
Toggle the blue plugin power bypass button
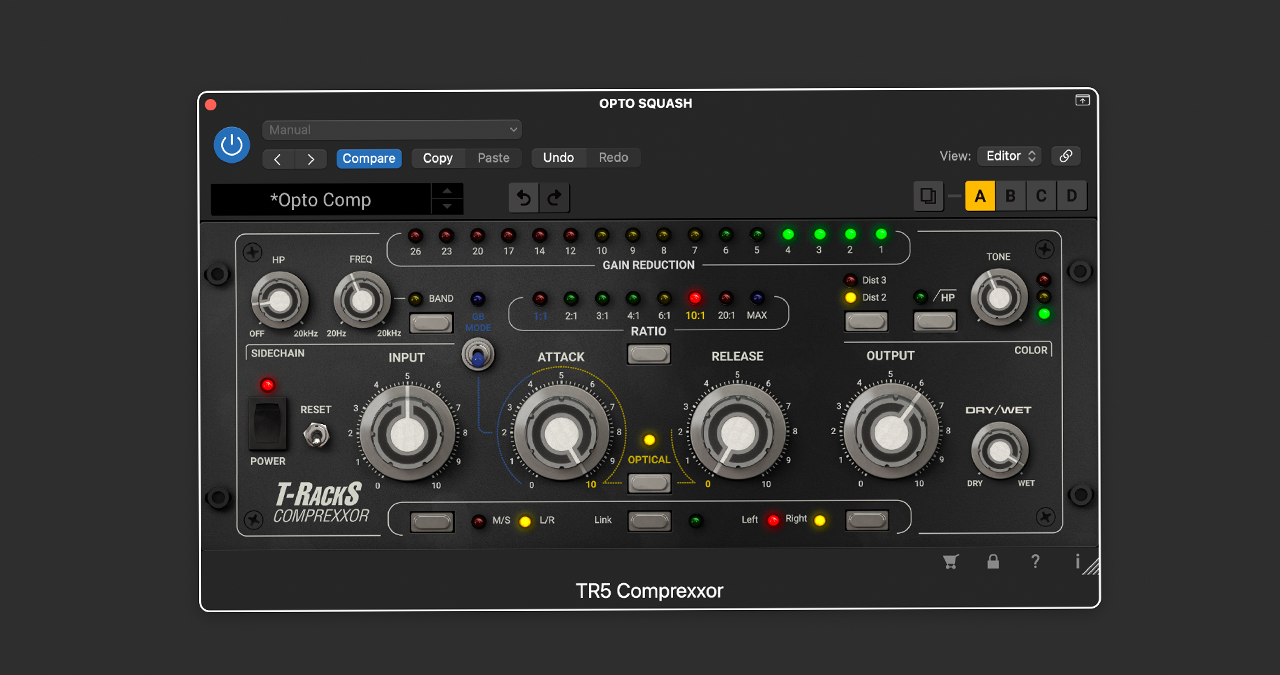pos(232,144)
